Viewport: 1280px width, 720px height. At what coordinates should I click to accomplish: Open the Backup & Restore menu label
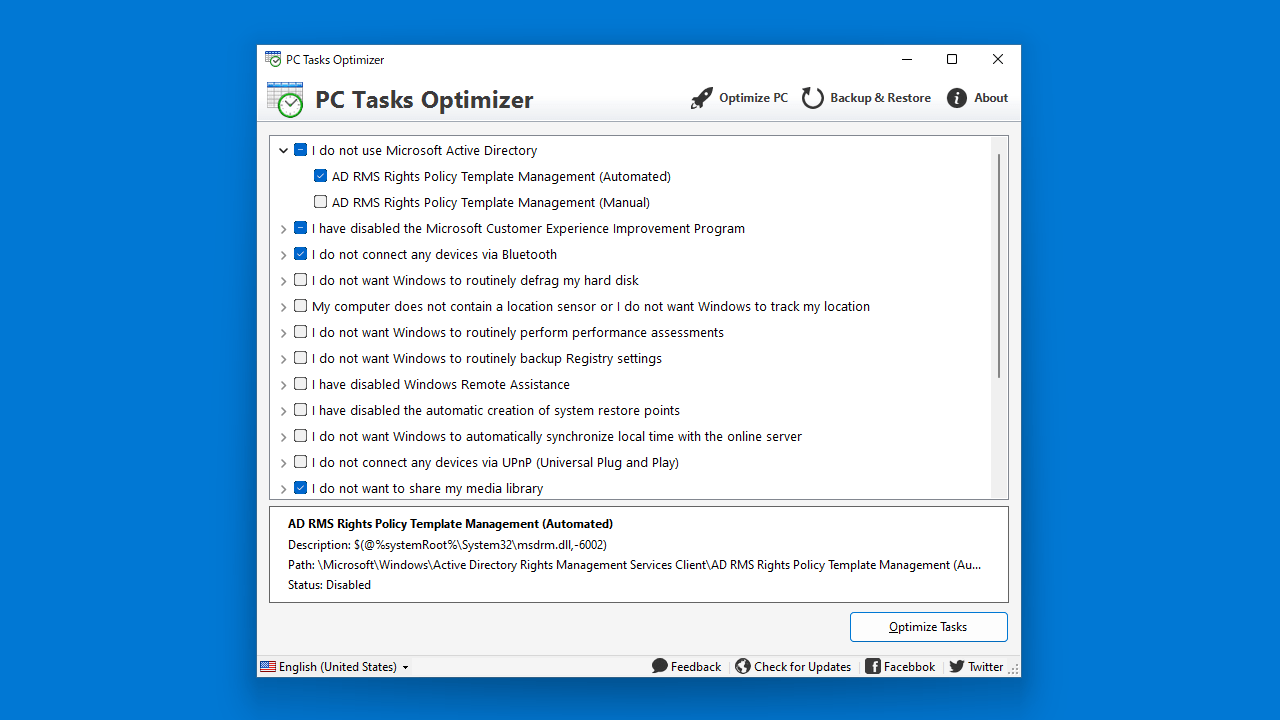point(880,98)
